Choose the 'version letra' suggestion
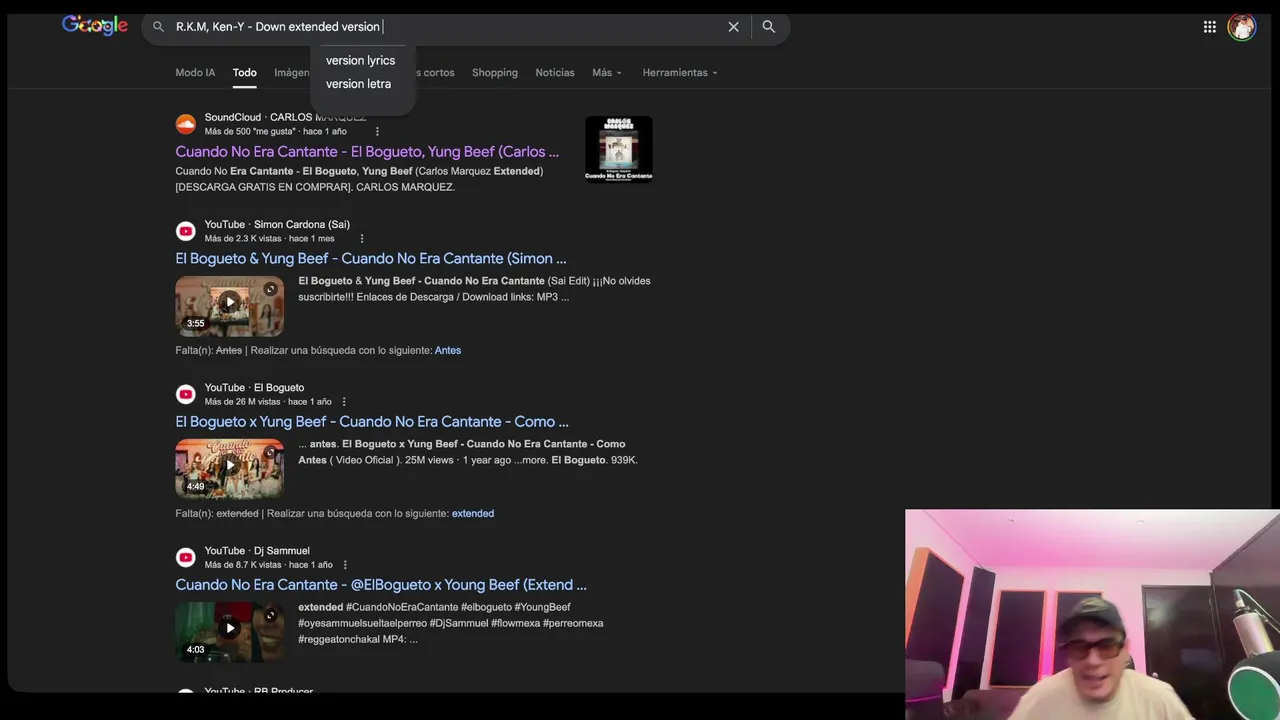Viewport: 1280px width, 720px height. tap(358, 84)
